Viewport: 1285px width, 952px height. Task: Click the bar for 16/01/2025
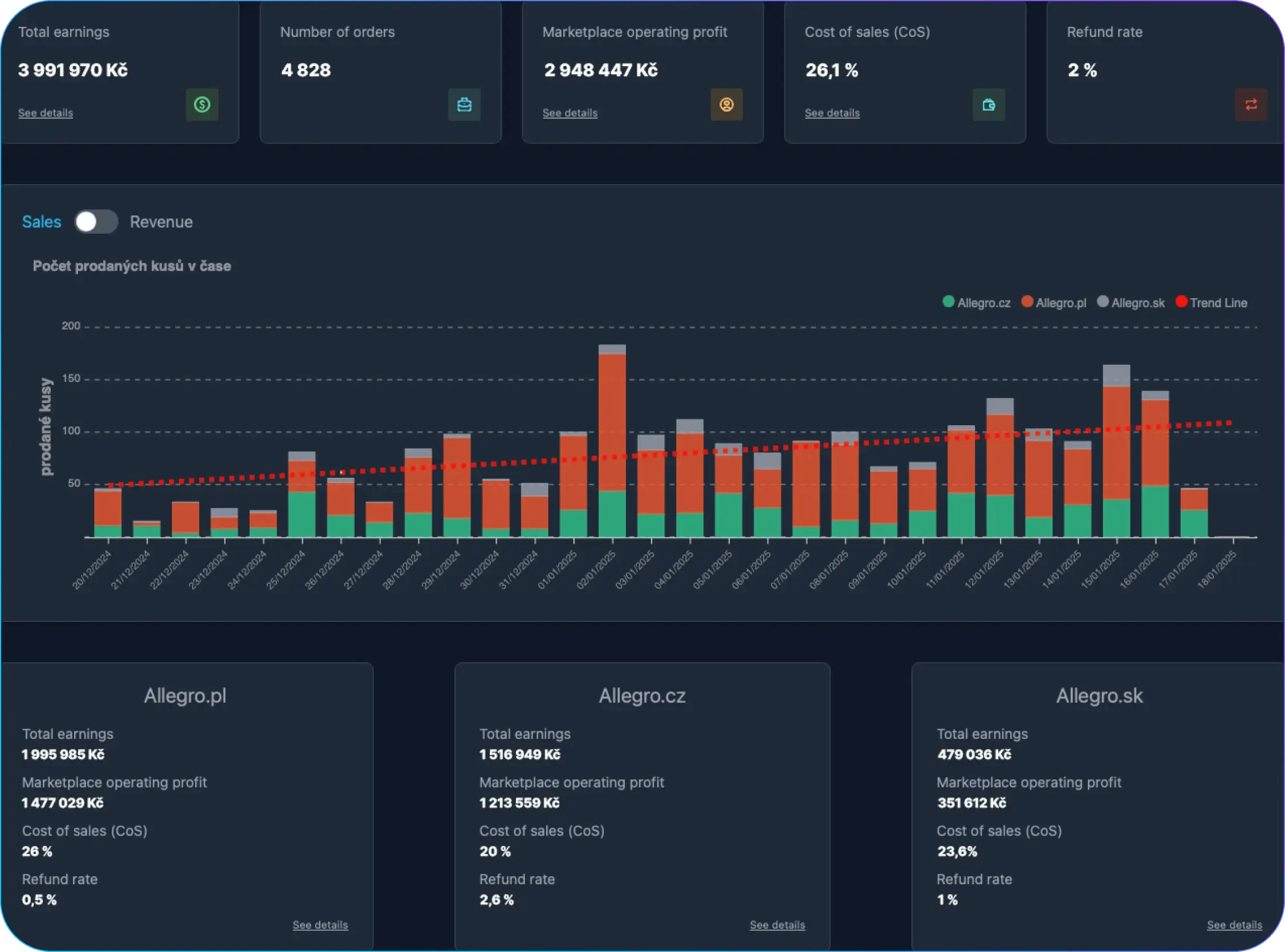tap(1156, 464)
